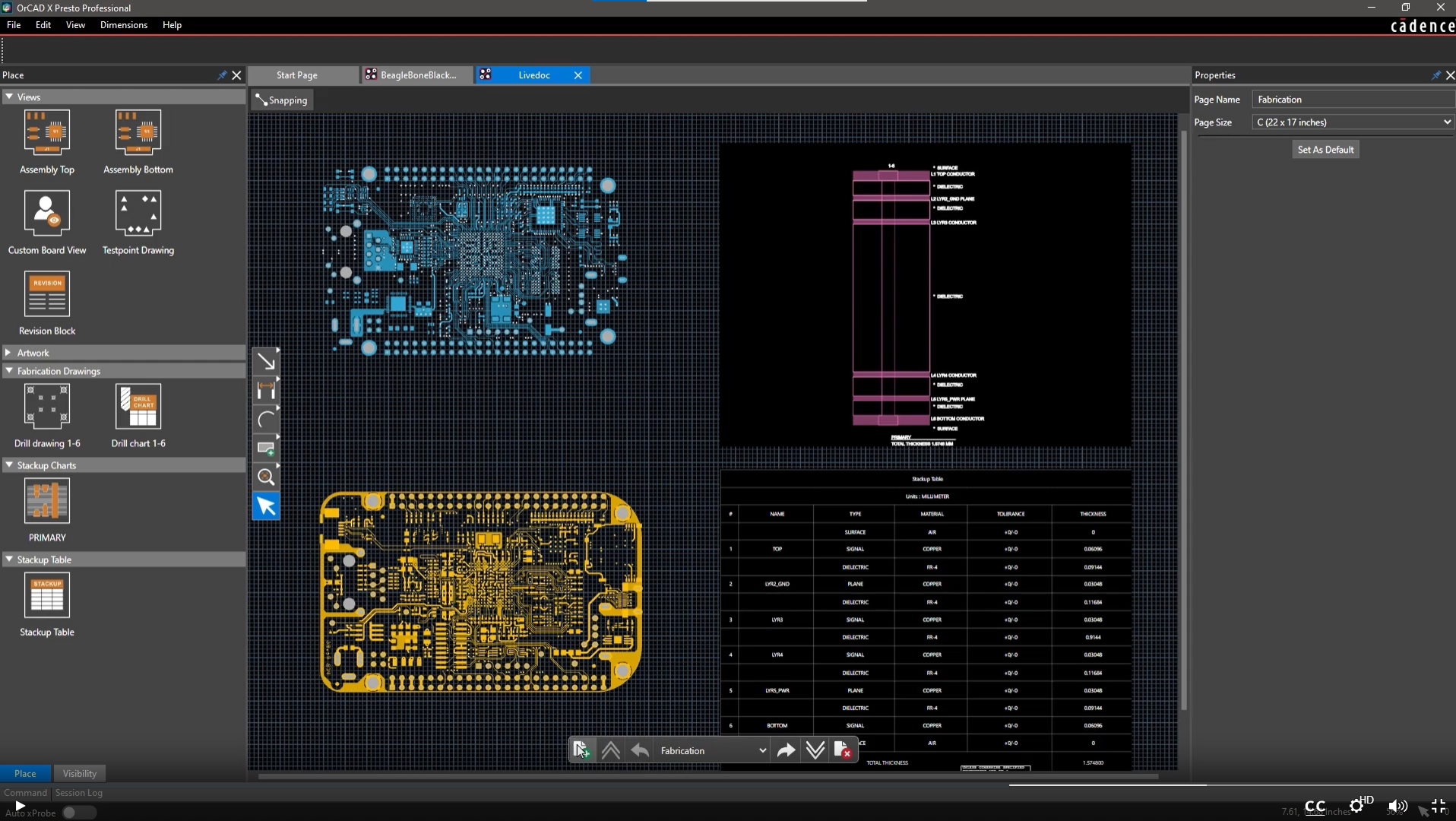
Task: Collapse the Stackup Charts section
Action: pos(9,464)
